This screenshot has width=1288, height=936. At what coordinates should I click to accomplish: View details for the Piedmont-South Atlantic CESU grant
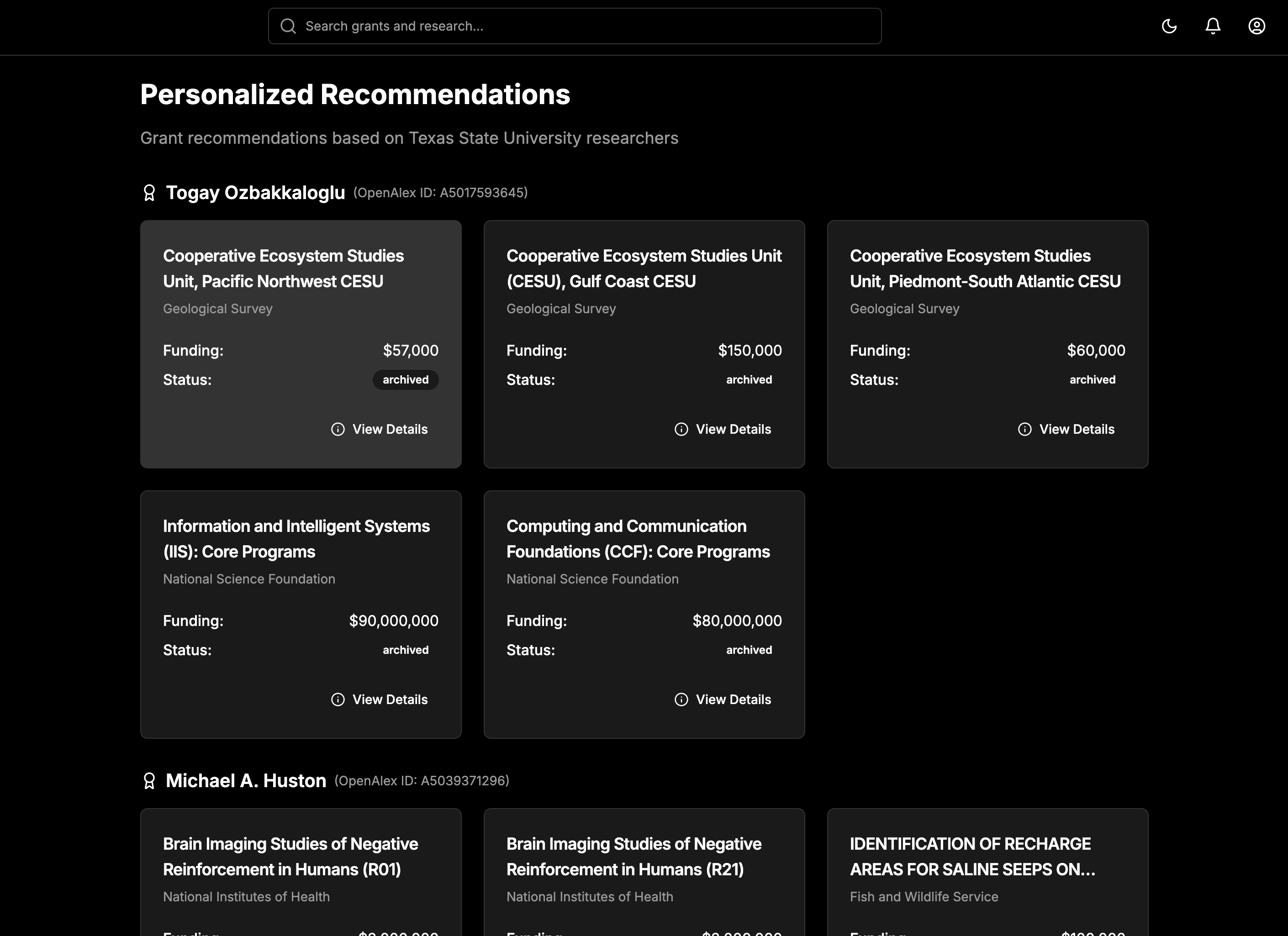(1066, 429)
